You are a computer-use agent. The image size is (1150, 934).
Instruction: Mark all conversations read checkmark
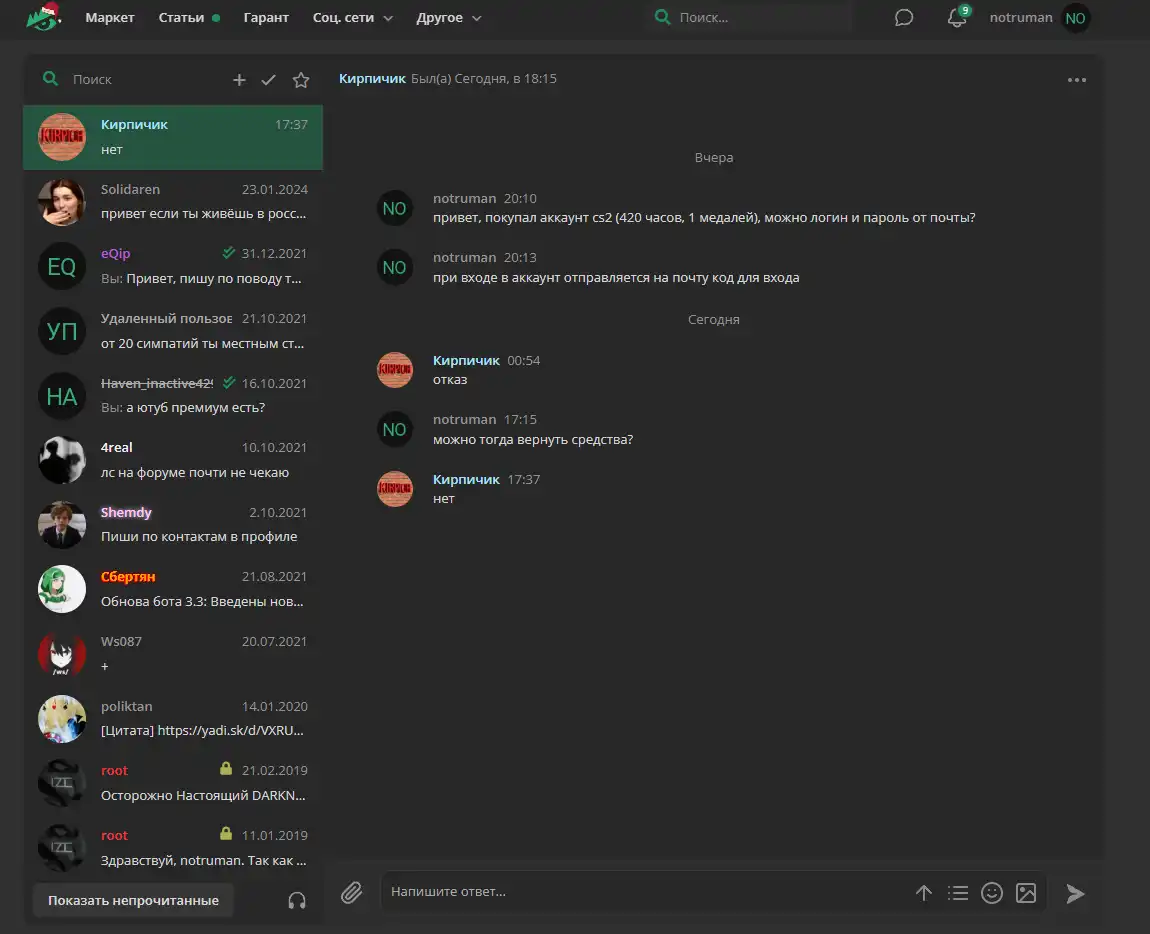[268, 80]
